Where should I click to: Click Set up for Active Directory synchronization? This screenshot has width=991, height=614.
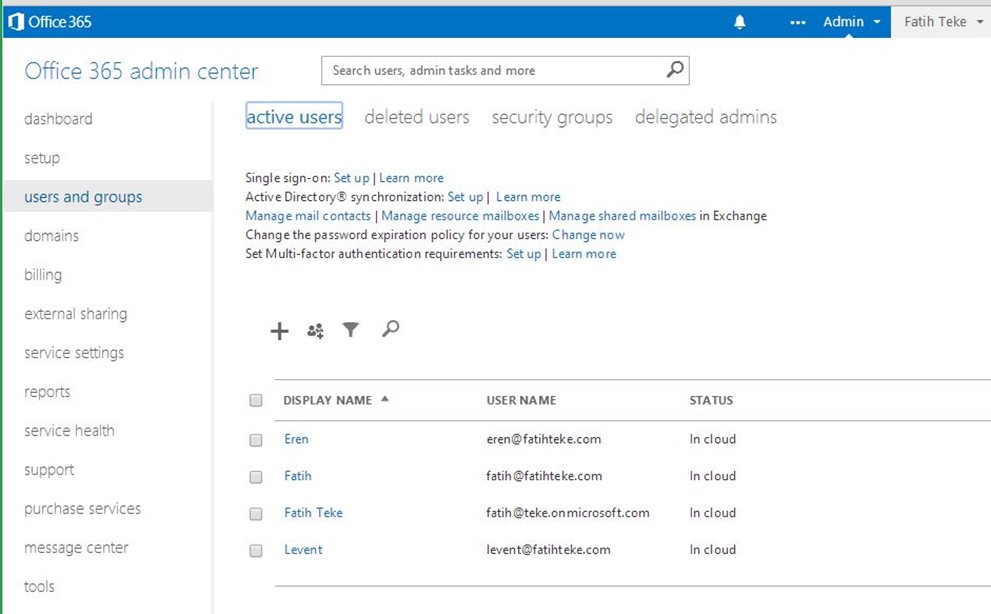(465, 197)
